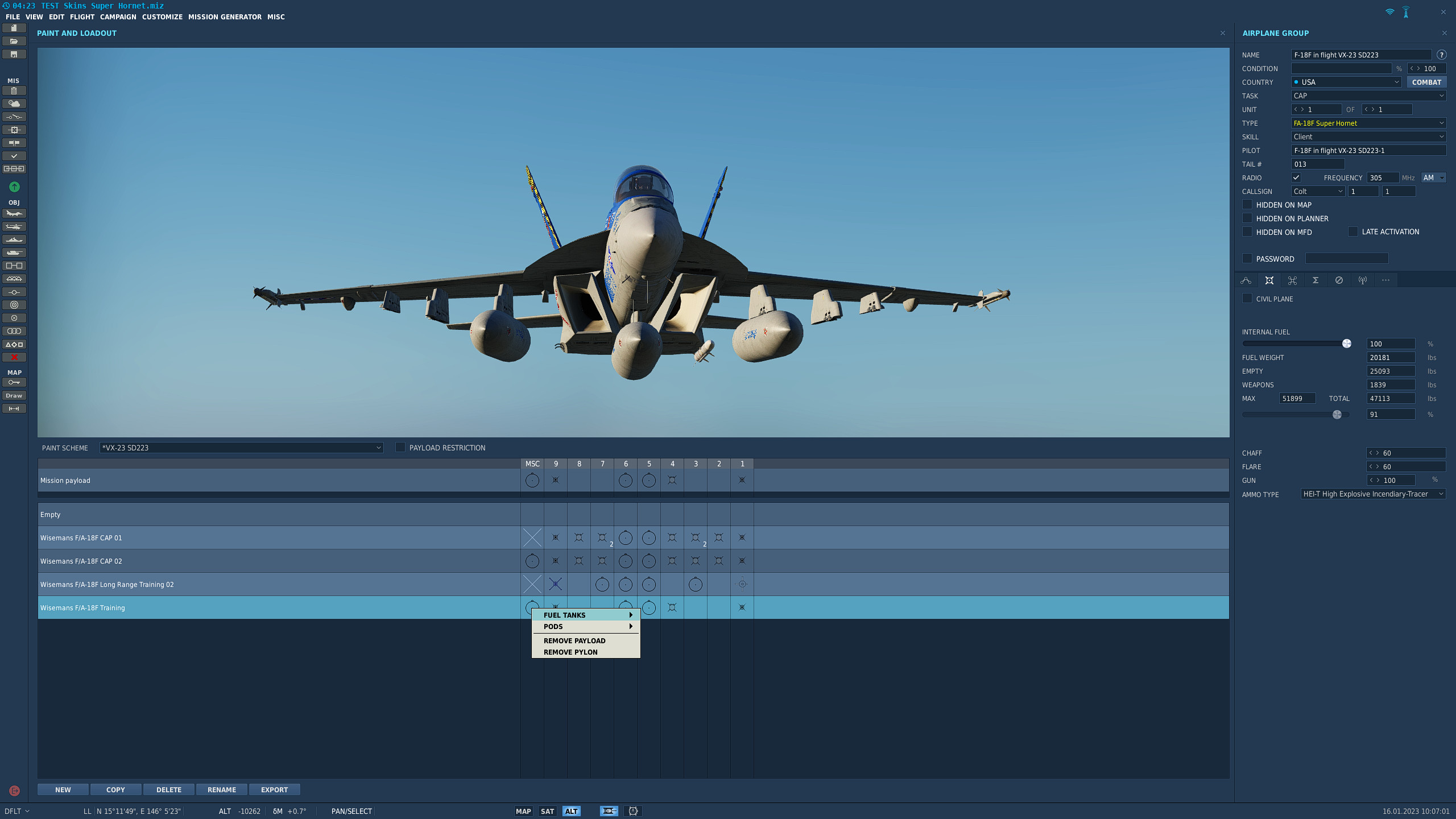Select the helicopter group object tool

[14, 227]
